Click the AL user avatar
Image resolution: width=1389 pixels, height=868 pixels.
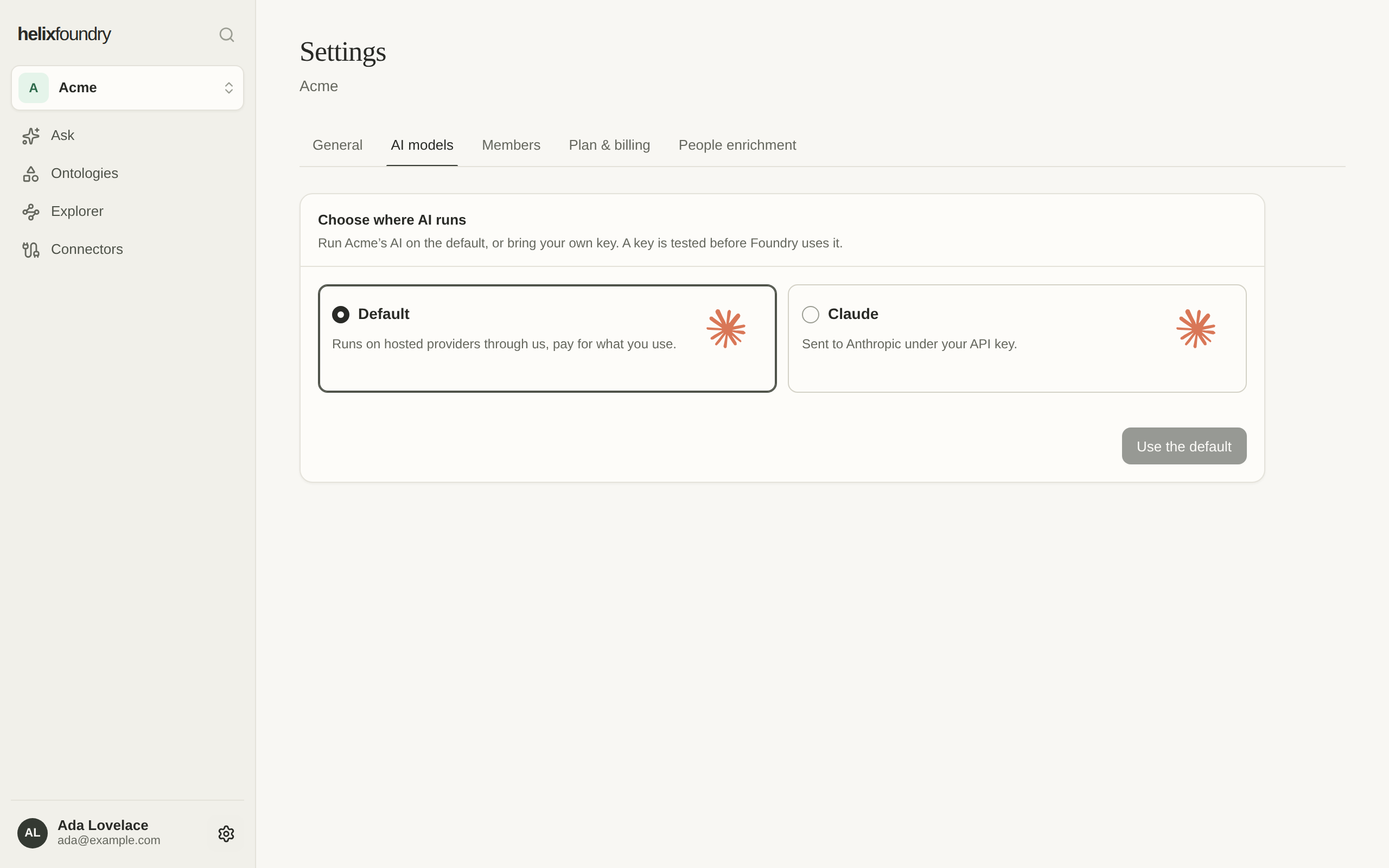[32, 833]
